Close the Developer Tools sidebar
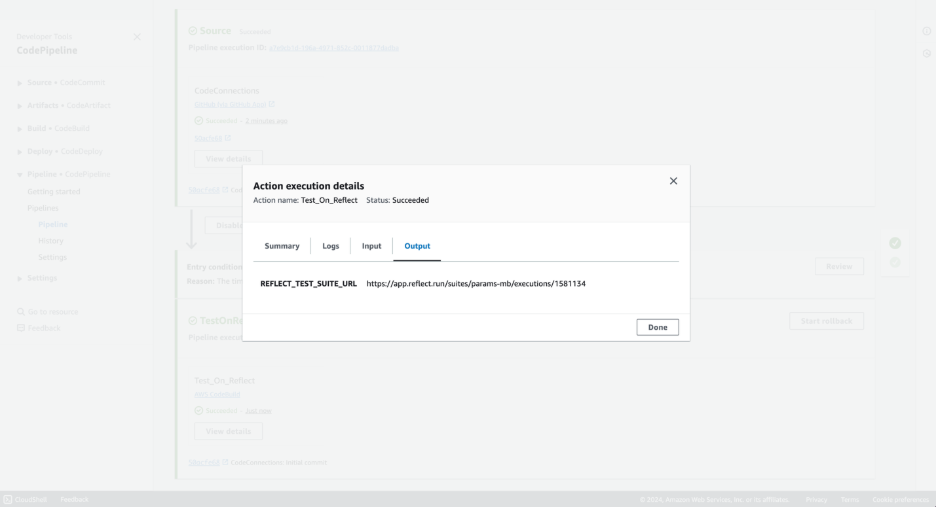The image size is (936, 507). point(137,37)
